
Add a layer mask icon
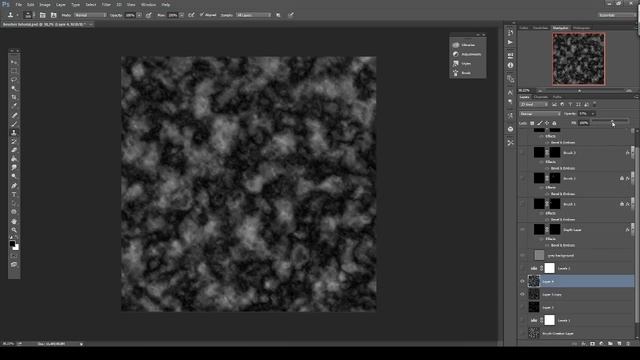(x=592, y=344)
